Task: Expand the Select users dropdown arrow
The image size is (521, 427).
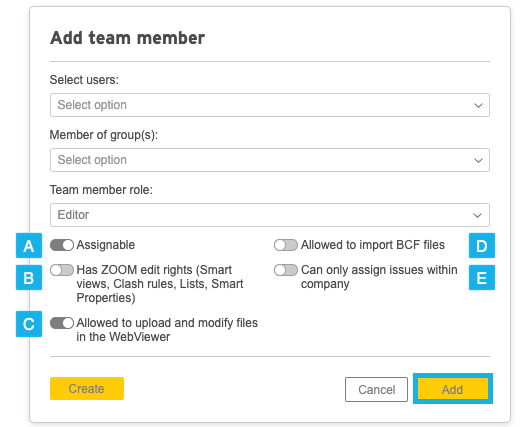Action: coord(478,105)
